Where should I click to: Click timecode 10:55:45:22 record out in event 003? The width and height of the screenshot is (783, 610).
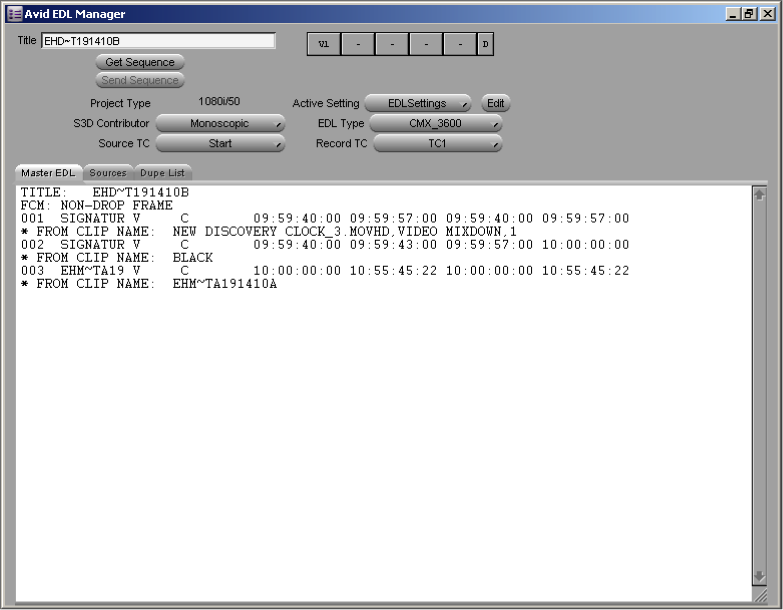coord(586,271)
